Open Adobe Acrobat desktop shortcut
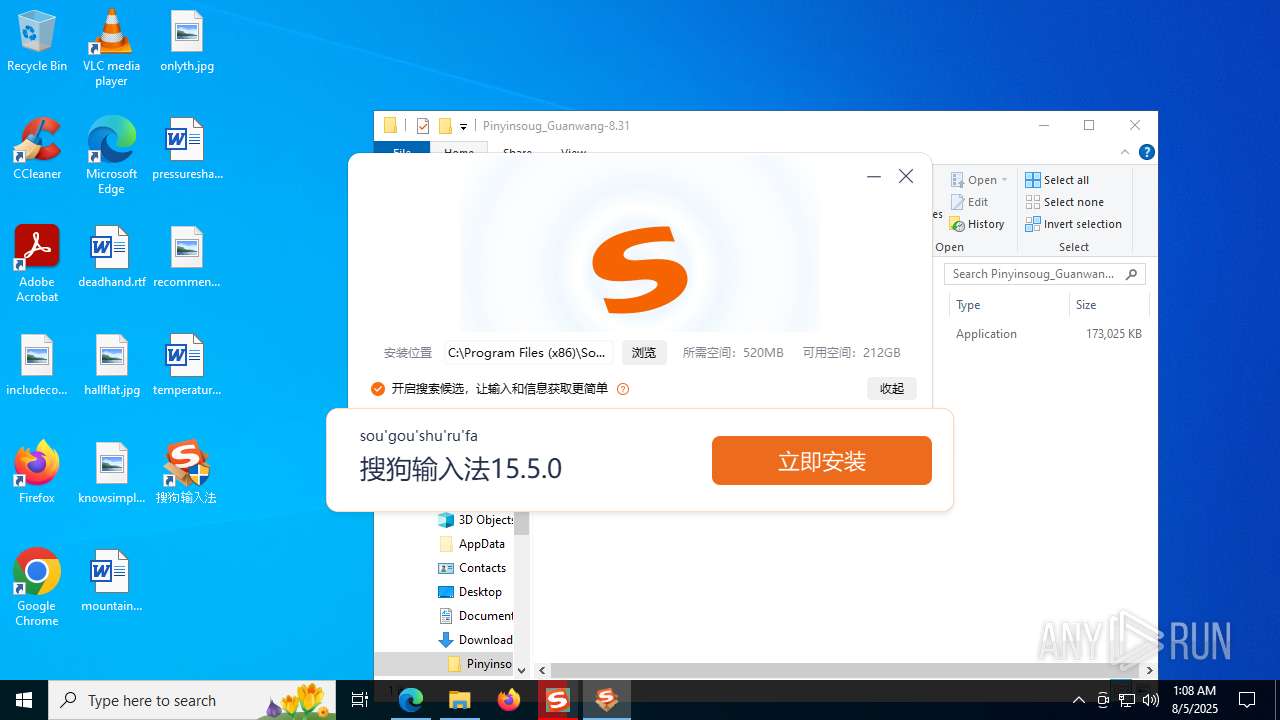The height and width of the screenshot is (720, 1280). [x=37, y=264]
